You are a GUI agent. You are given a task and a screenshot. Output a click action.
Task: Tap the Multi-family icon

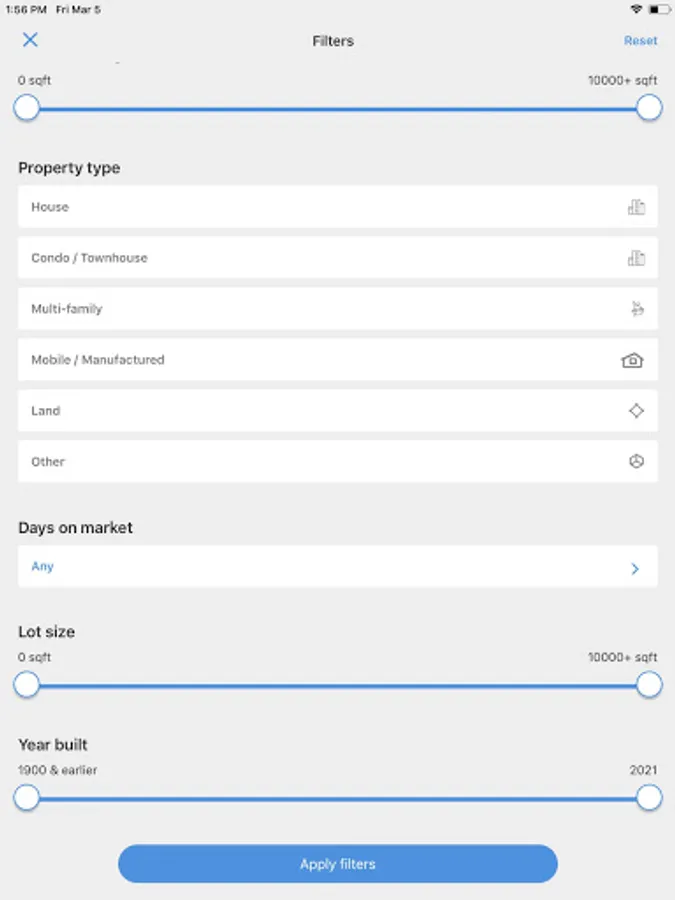click(636, 309)
